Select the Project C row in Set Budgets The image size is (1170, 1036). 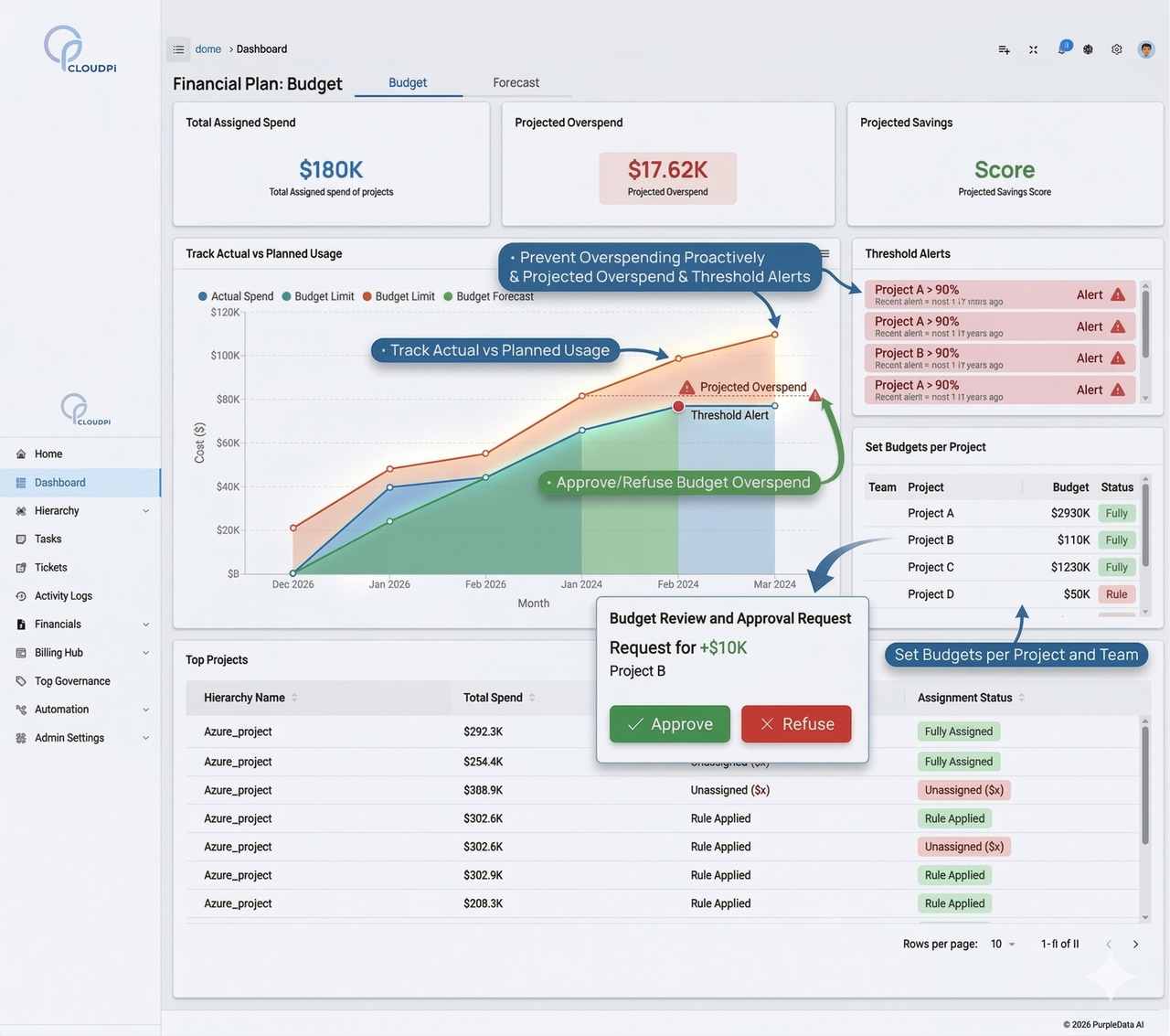[1001, 568]
